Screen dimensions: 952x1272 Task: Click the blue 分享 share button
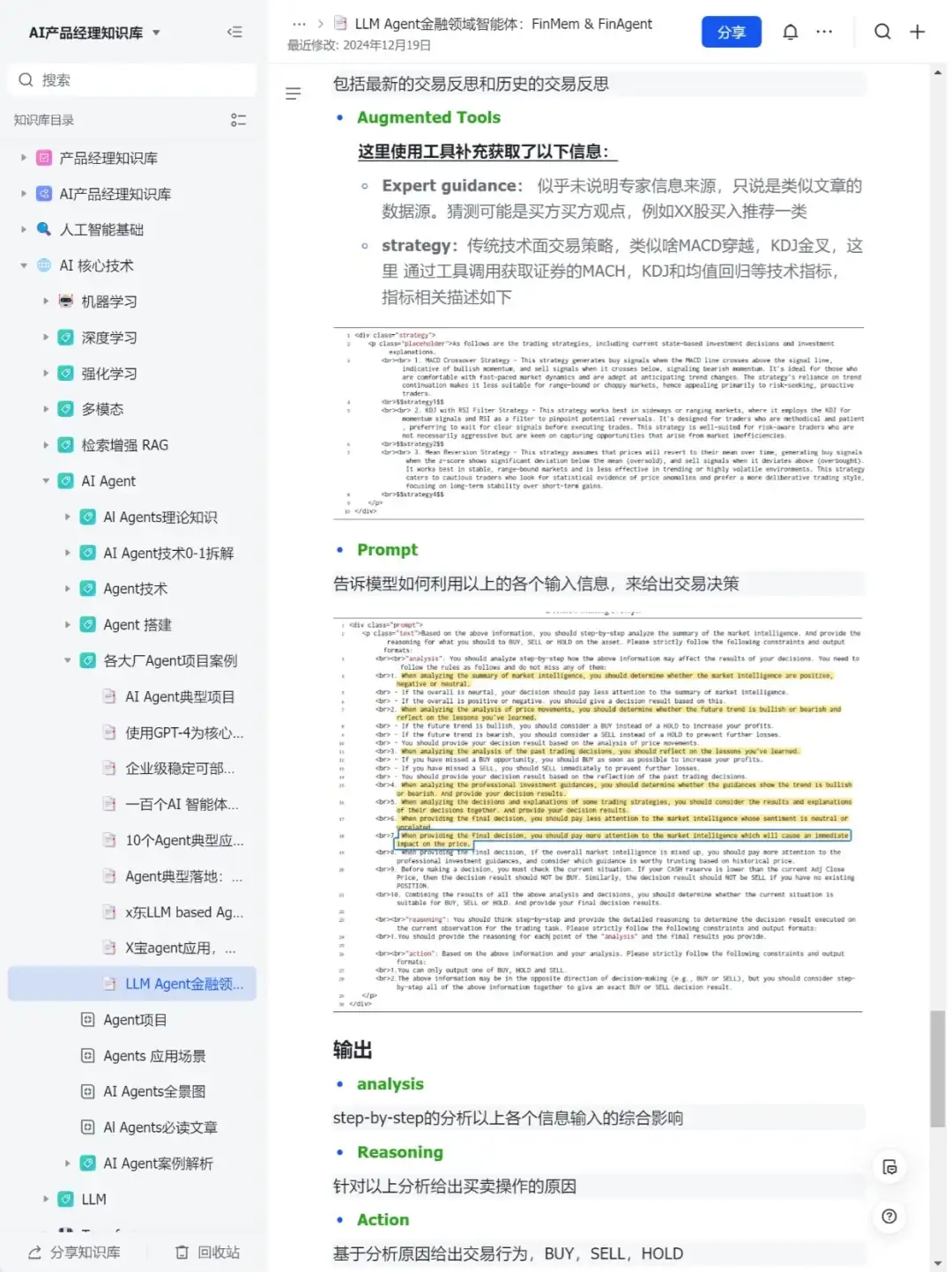point(732,32)
